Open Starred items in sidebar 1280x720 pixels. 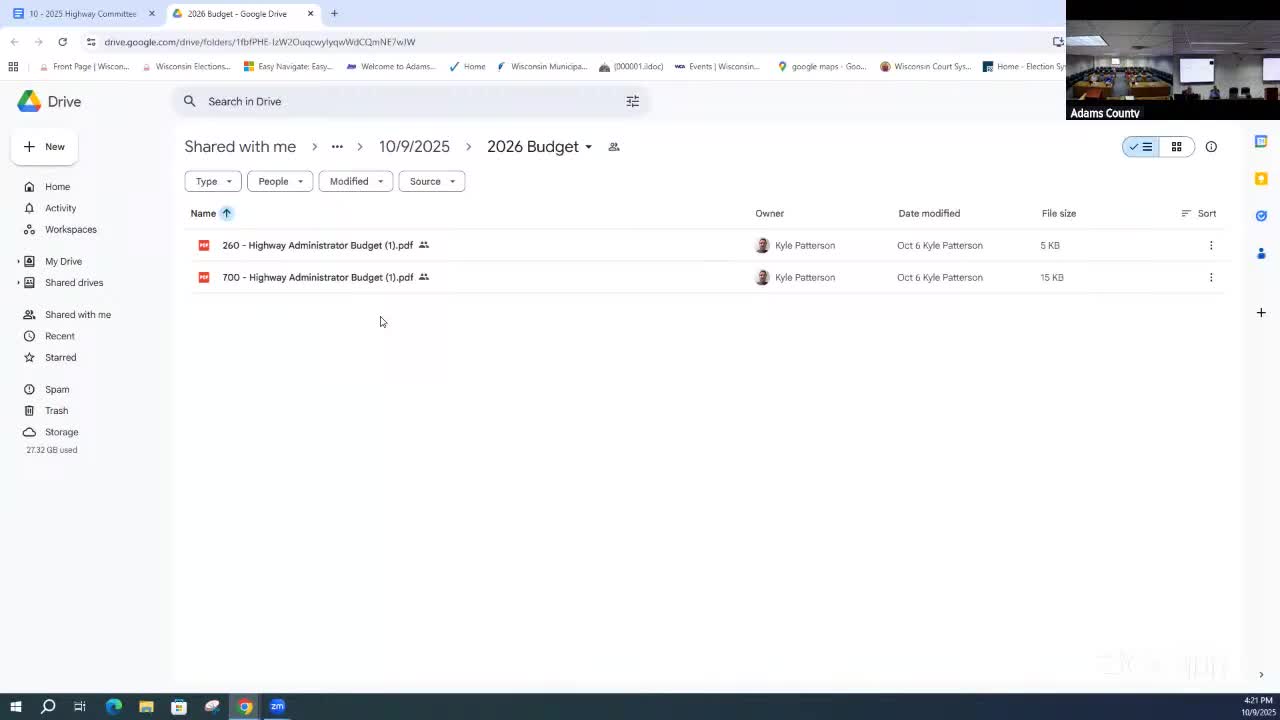click(60, 358)
